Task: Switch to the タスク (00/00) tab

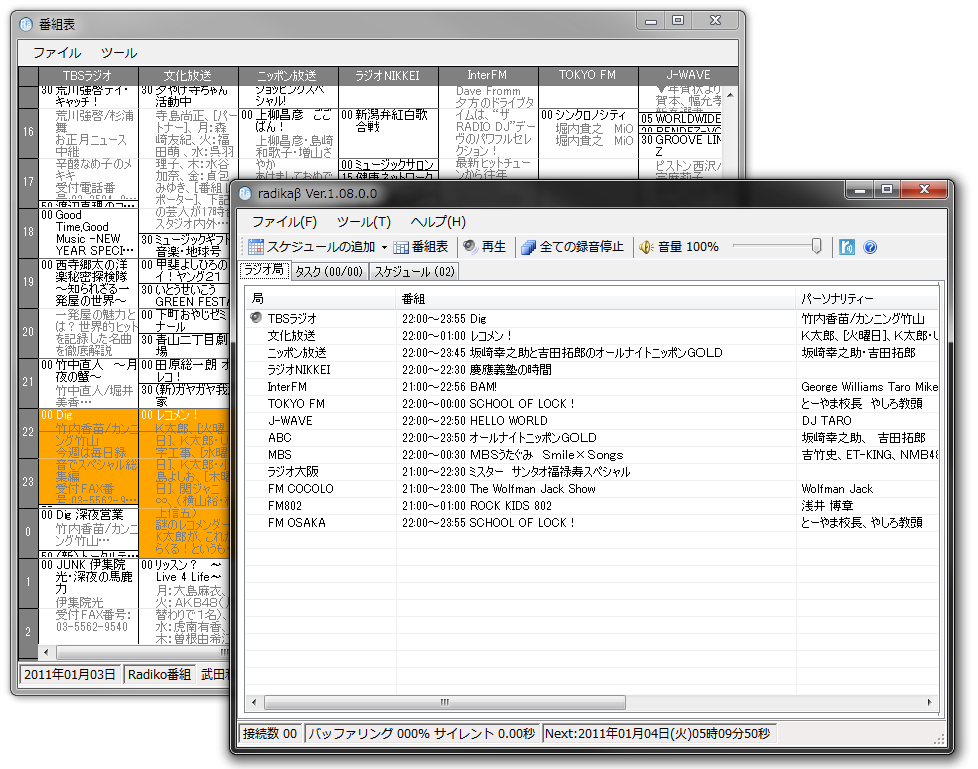Action: tap(329, 271)
